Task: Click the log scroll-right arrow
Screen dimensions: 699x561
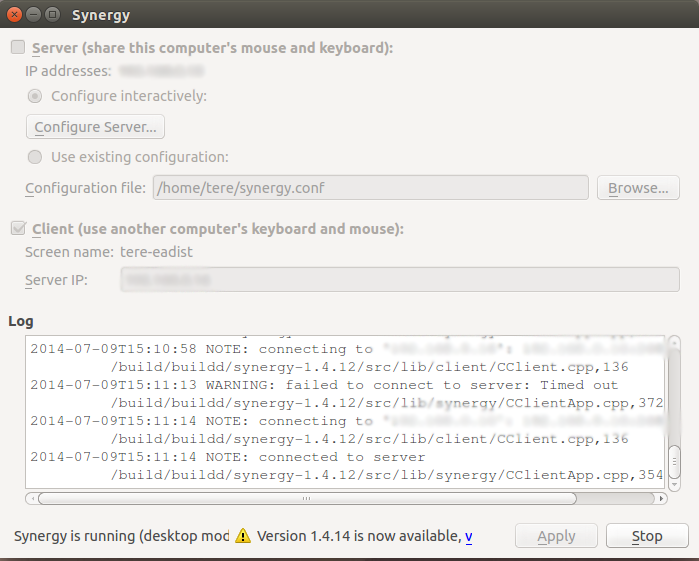Action: pos(662,498)
